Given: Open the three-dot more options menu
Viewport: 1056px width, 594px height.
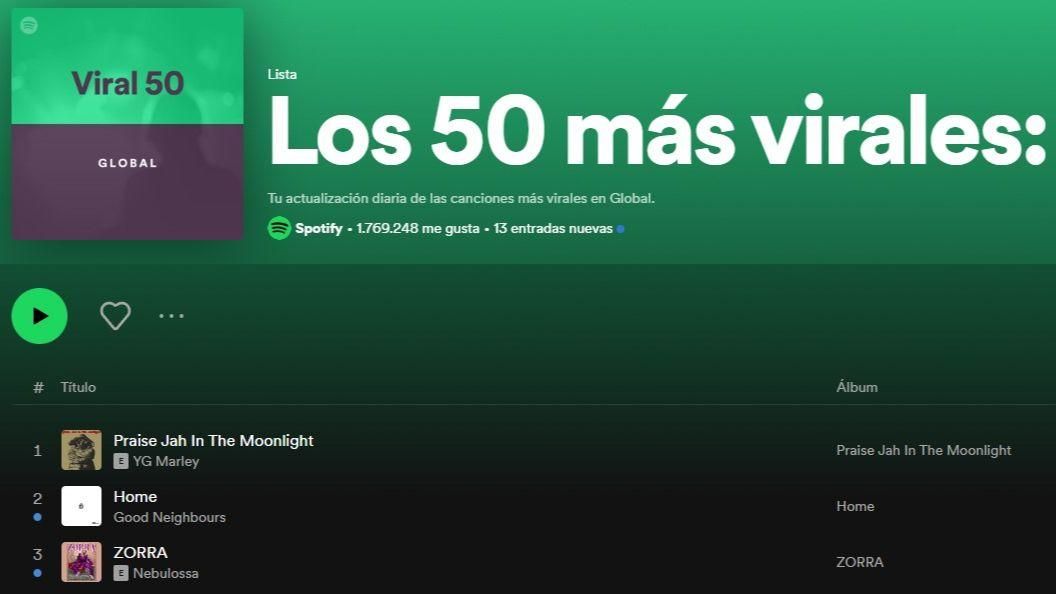Looking at the screenshot, I should 171,315.
